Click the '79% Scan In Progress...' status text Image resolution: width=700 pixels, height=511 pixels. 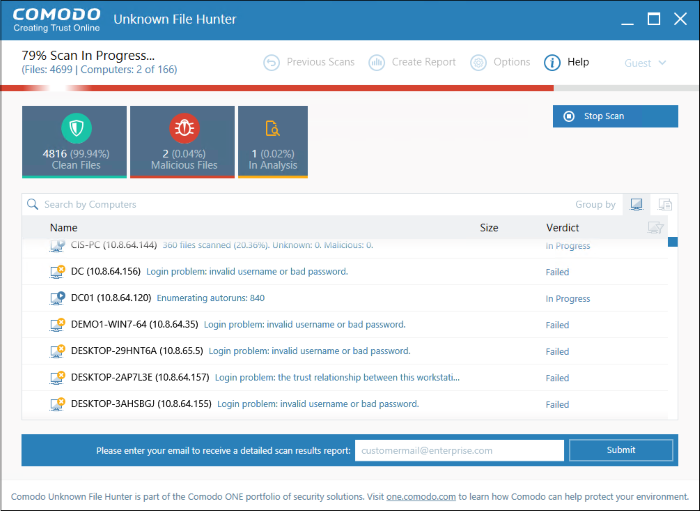coord(88,55)
